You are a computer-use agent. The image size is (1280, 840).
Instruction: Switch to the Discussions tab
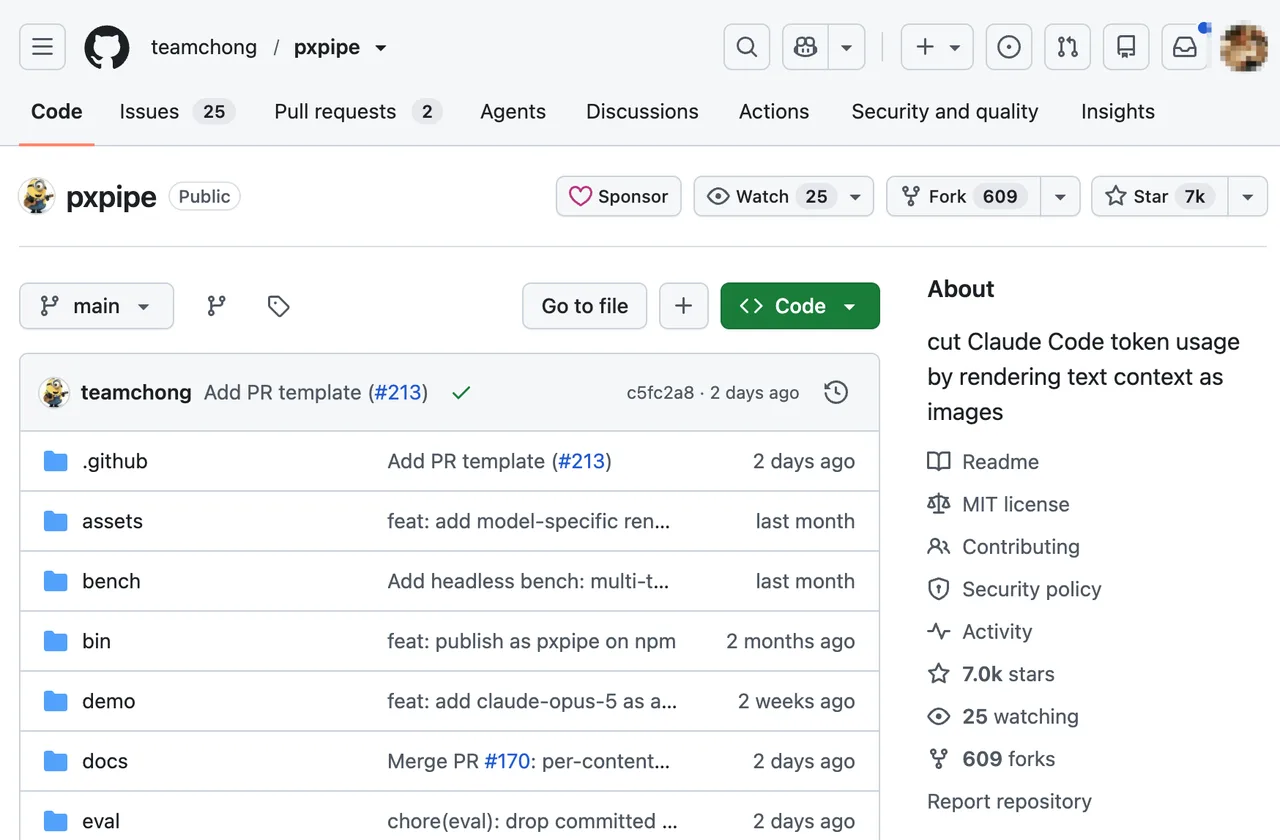(x=642, y=112)
